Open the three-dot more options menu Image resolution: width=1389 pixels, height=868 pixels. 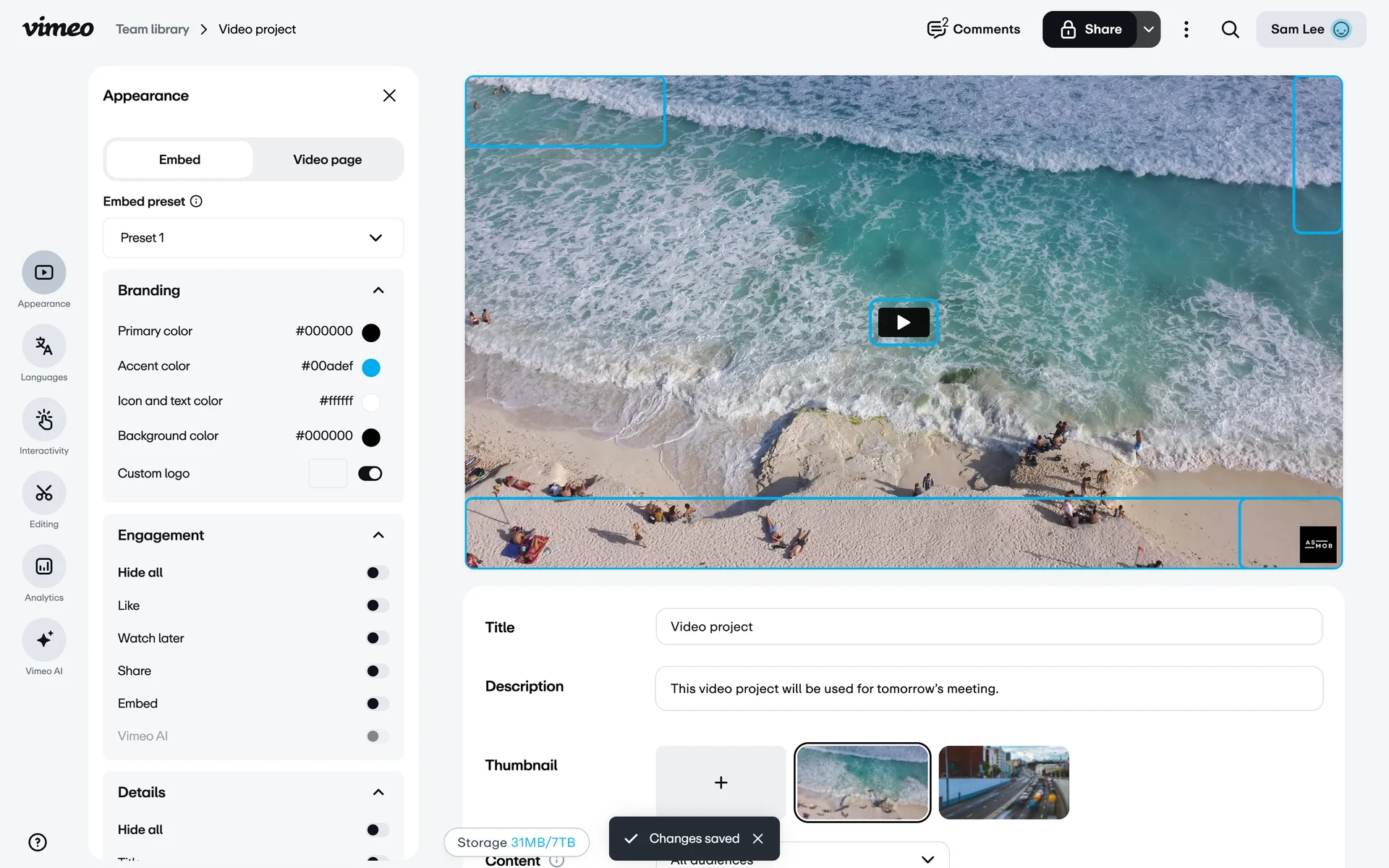click(x=1186, y=30)
